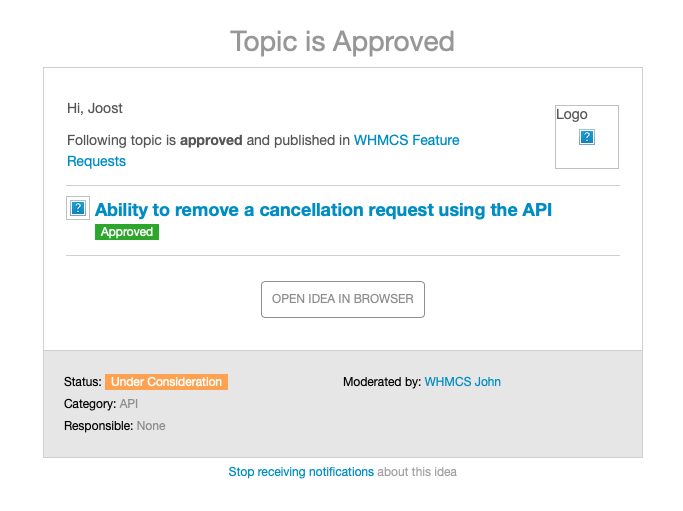
Task: Click the "Category:" label
Action: click(x=90, y=404)
